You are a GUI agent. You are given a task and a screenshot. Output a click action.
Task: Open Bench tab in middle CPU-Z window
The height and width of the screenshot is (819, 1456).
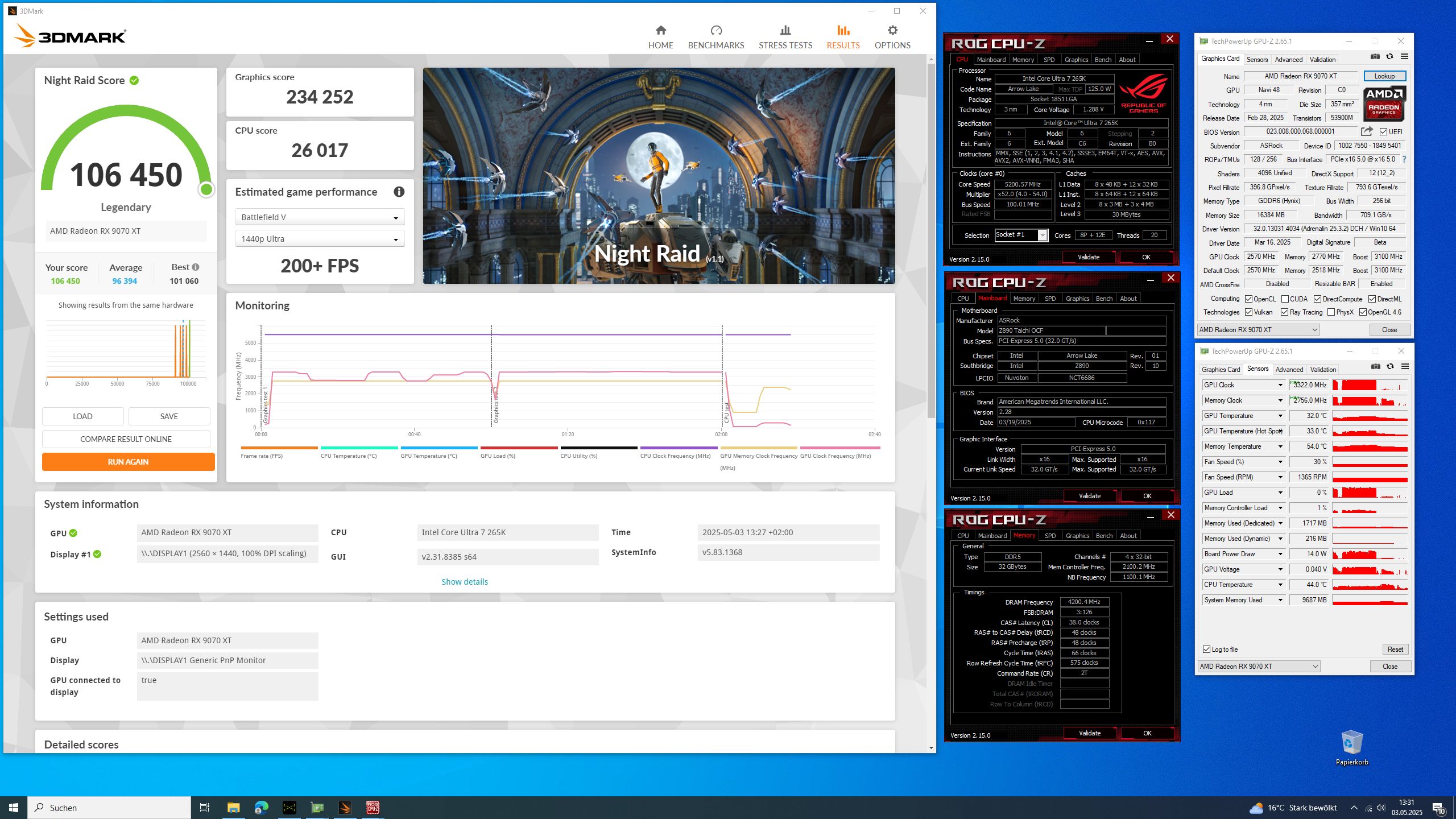click(x=1104, y=299)
